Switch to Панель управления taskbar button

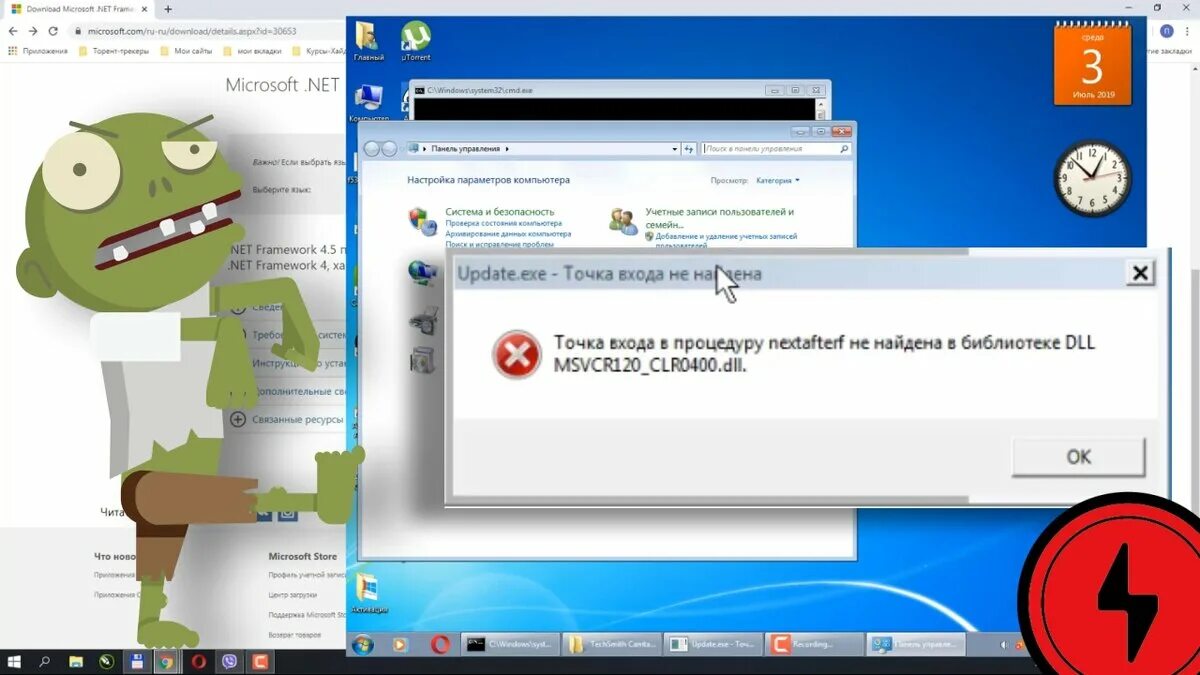pyautogui.click(x=917, y=645)
